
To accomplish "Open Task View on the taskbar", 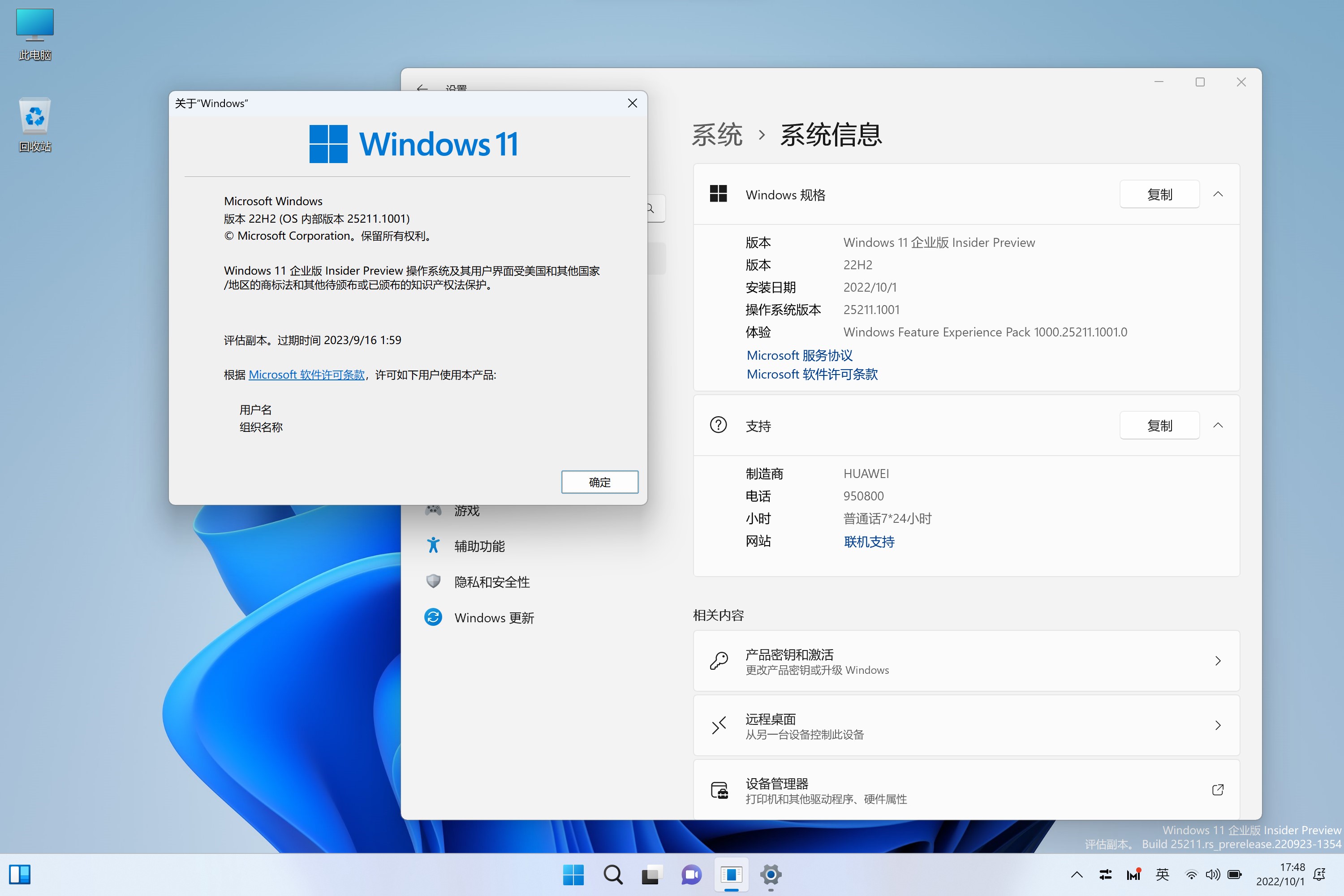I will click(651, 874).
